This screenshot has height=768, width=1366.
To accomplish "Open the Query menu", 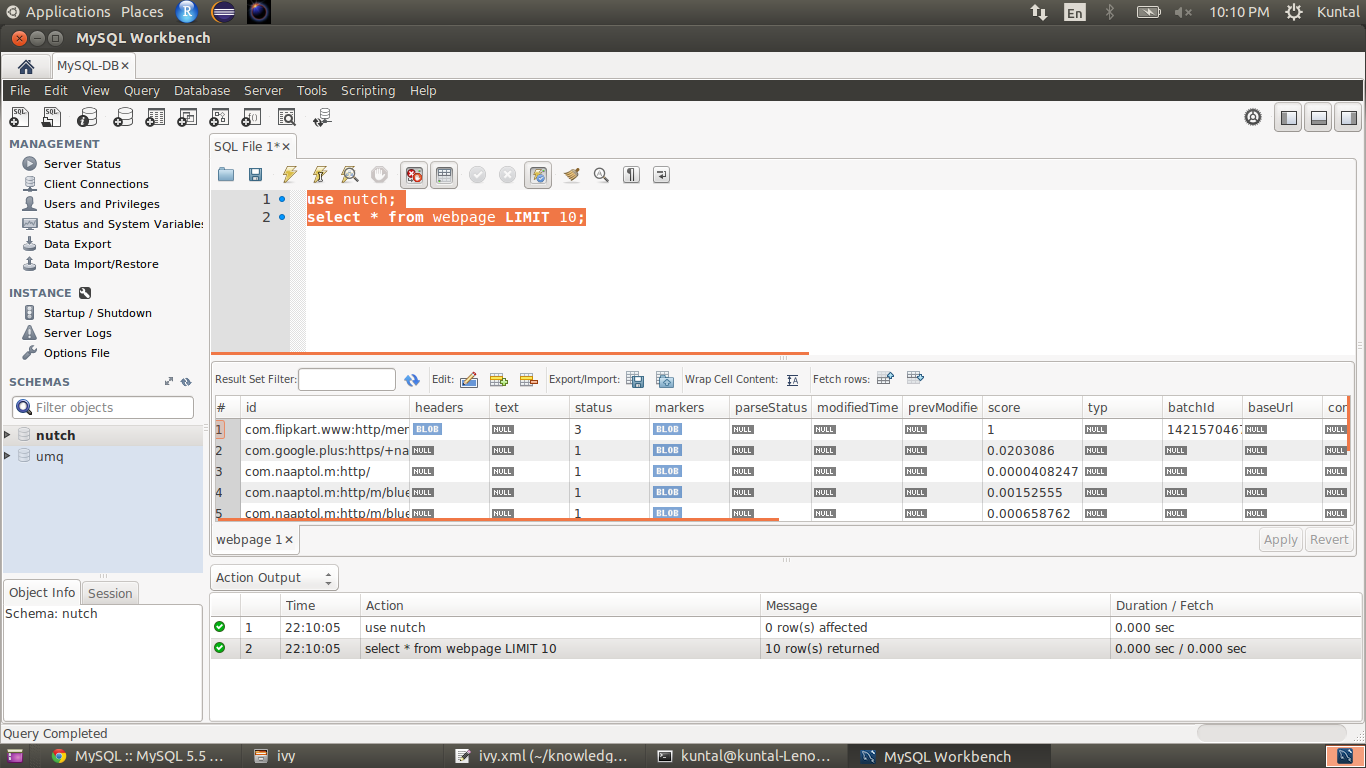I will [142, 90].
